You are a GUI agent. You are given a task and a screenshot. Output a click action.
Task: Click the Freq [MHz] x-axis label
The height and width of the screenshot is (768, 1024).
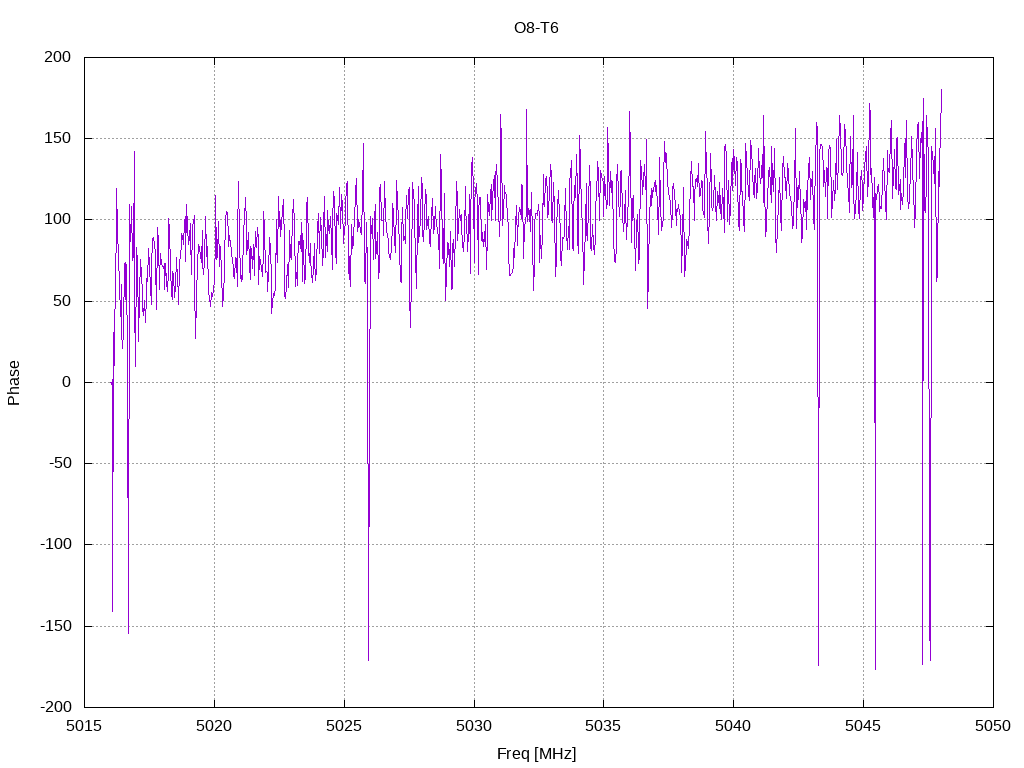coord(536,754)
